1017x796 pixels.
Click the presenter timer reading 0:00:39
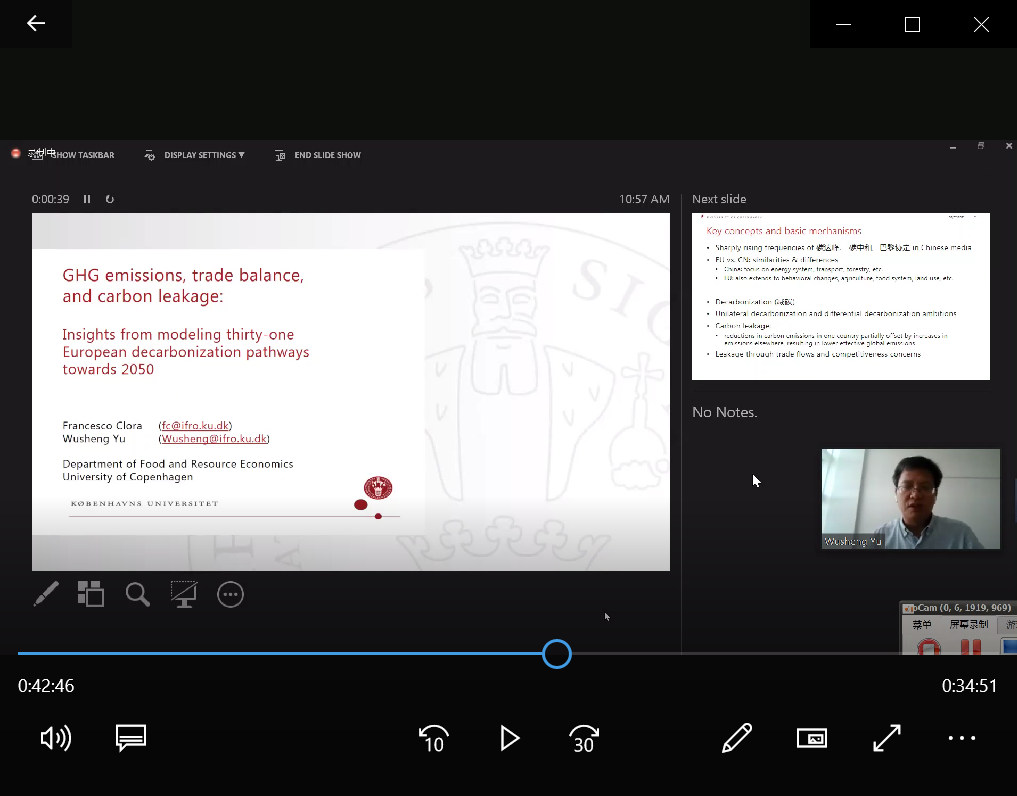[51, 199]
